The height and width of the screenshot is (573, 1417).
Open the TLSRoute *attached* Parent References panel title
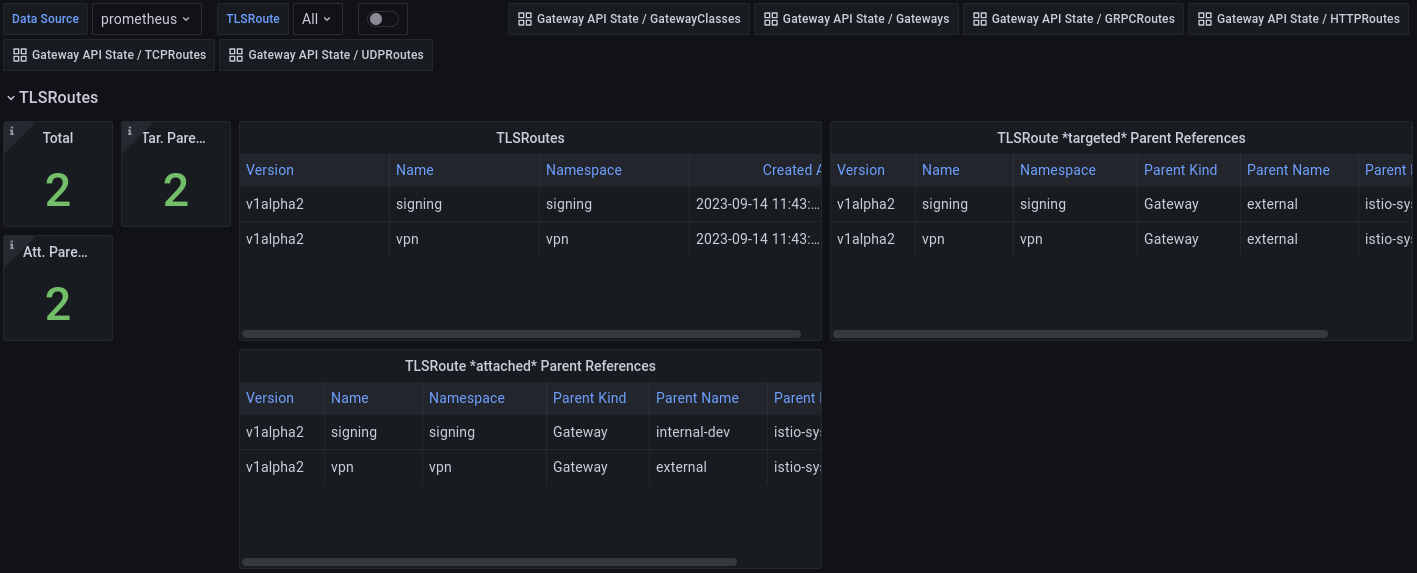pos(530,366)
